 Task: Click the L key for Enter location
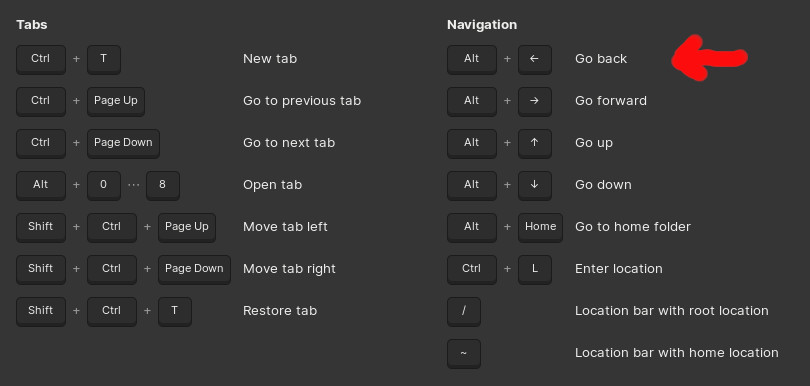tap(535, 269)
